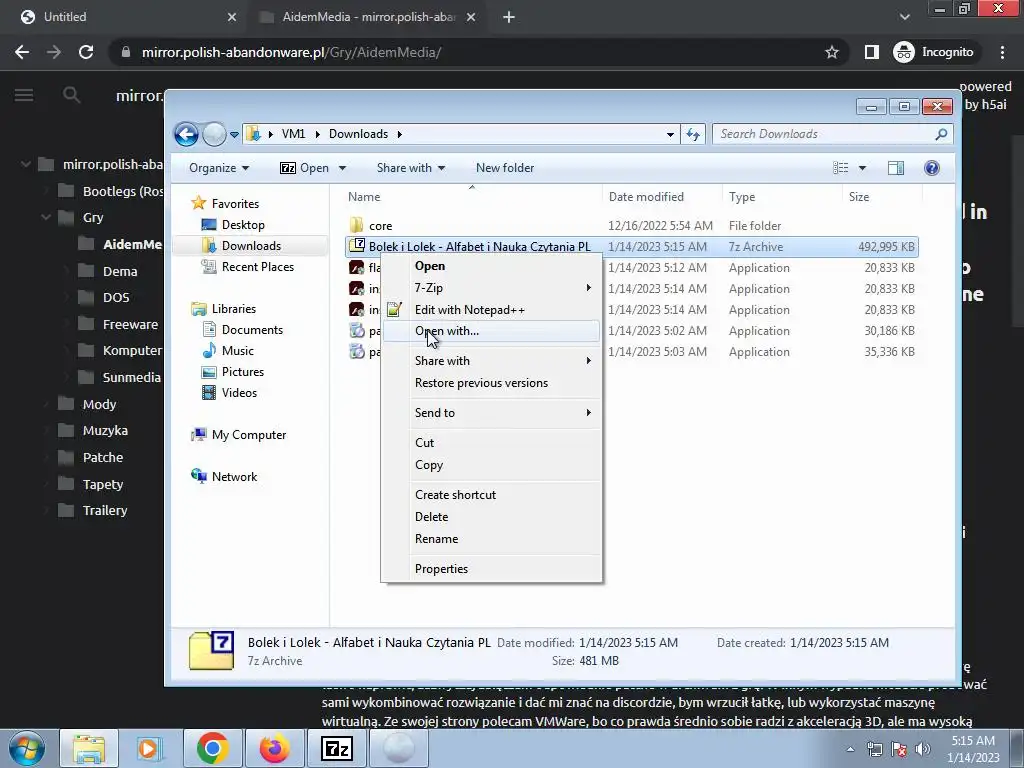The image size is (1024, 768).
Task: Select the Bolek i Lolek 7z archive icon
Action: coord(357,246)
